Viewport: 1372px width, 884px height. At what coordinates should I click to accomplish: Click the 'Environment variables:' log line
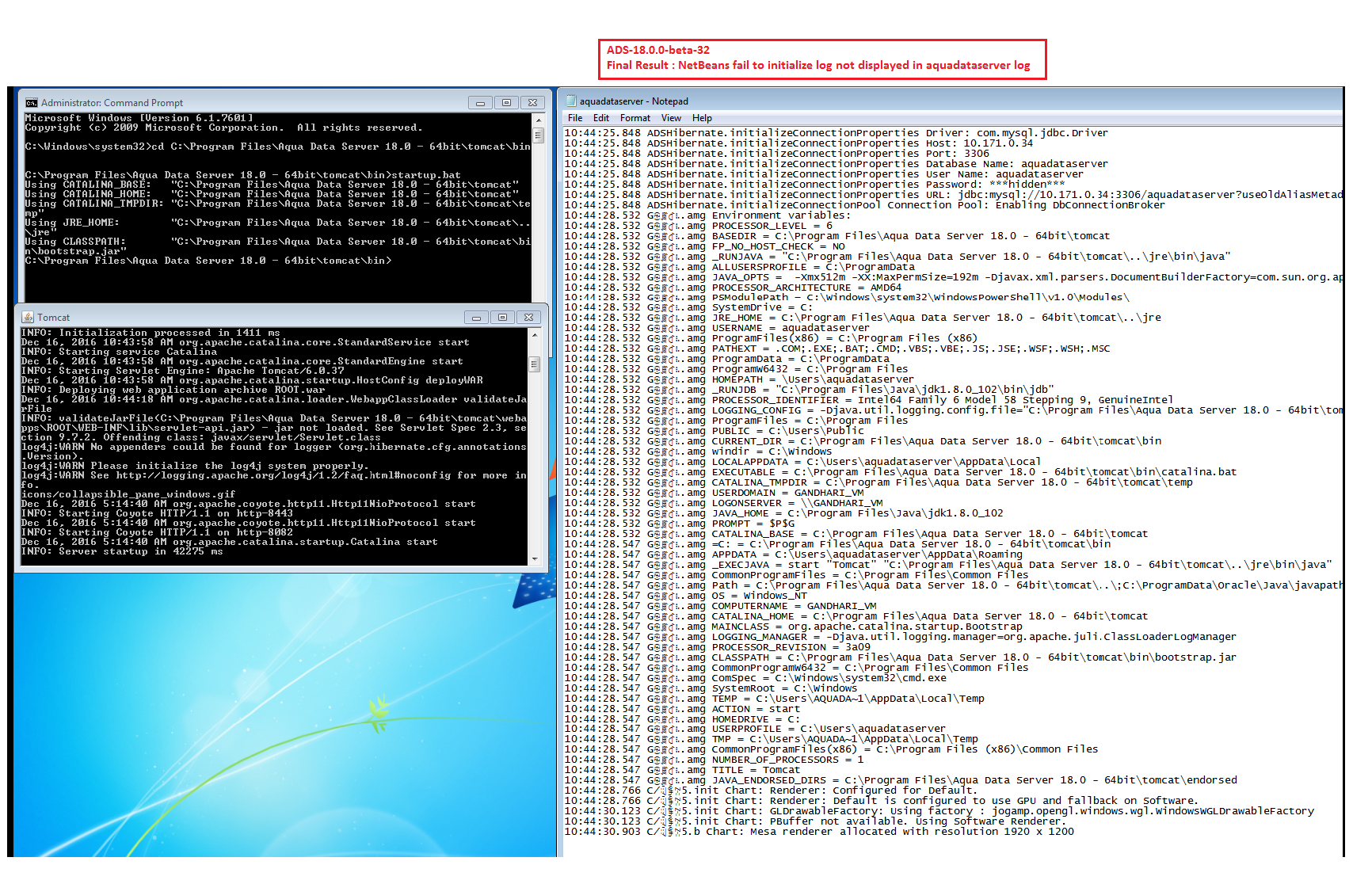tap(707, 215)
